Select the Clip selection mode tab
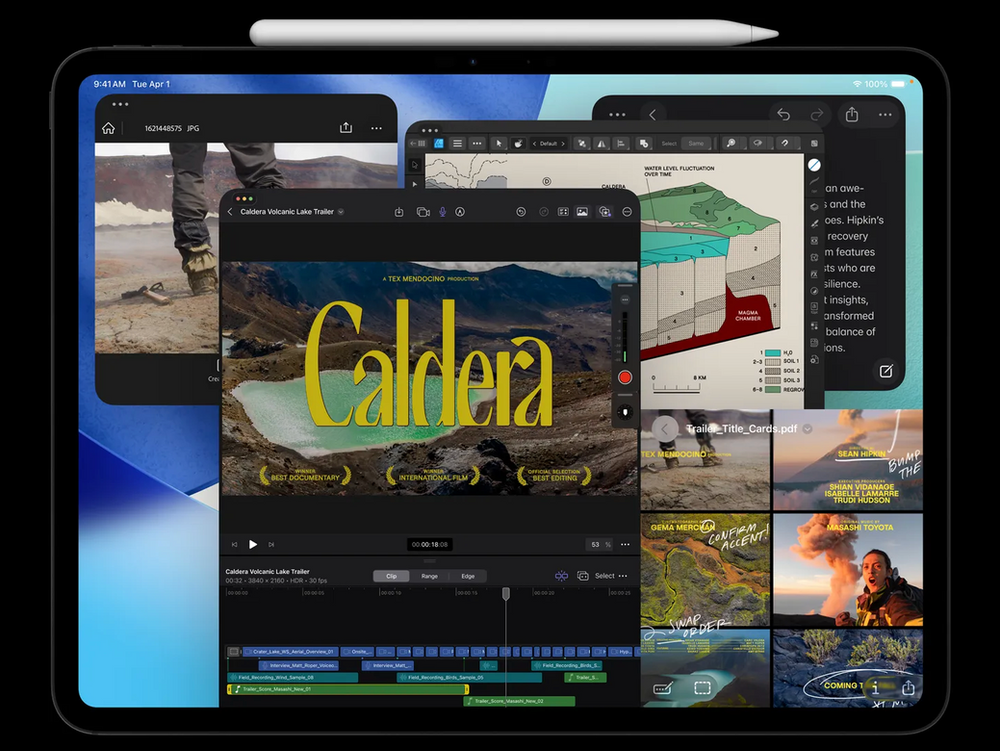The image size is (1000, 751). point(391,576)
